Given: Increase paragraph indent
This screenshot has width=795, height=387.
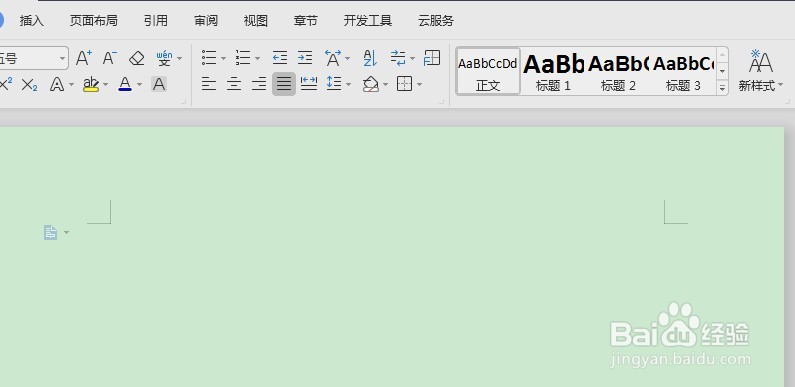Looking at the screenshot, I should click(x=305, y=58).
